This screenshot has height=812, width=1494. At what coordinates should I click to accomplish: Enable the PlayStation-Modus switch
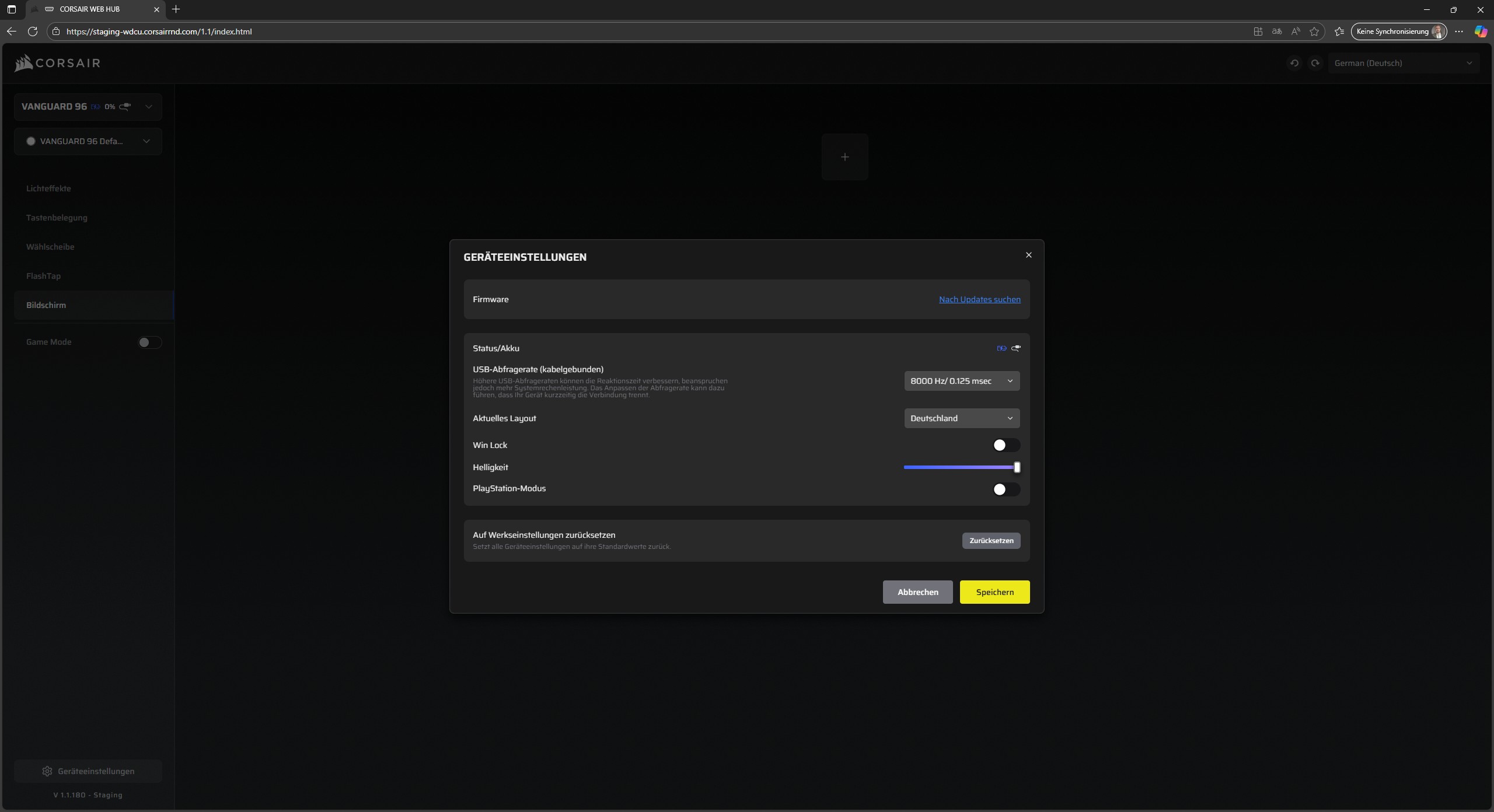point(1006,489)
